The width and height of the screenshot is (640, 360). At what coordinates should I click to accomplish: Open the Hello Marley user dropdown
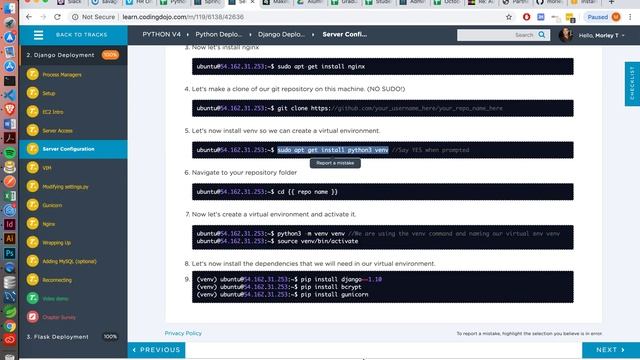602,36
